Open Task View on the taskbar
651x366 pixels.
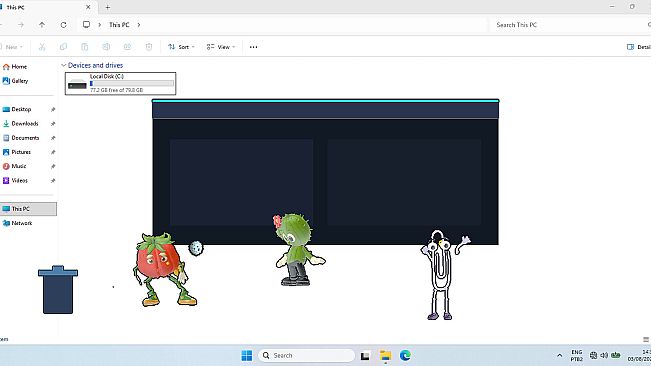click(x=365, y=356)
